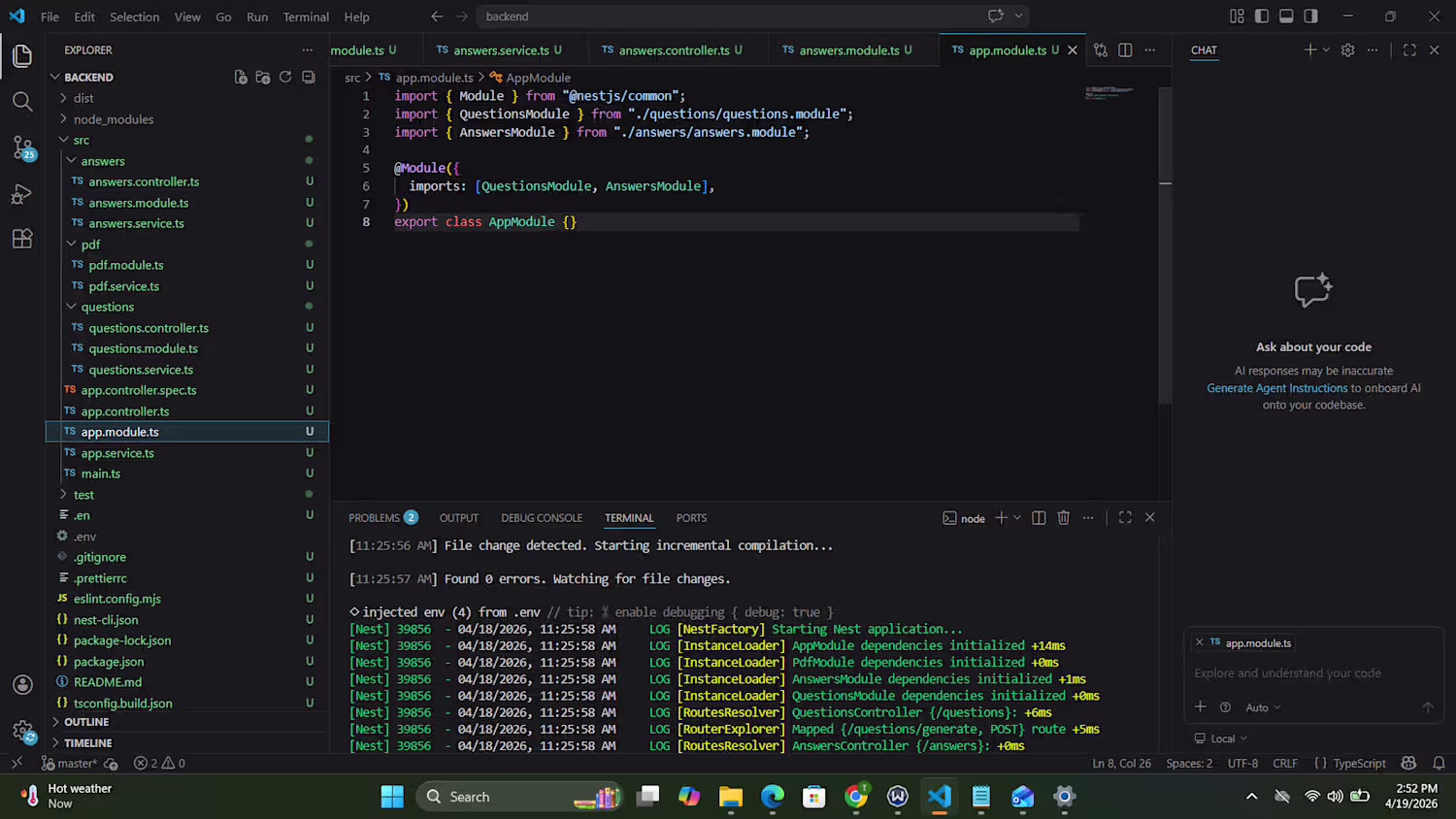
Task: Refresh the Explorer file tree
Action: tap(285, 78)
